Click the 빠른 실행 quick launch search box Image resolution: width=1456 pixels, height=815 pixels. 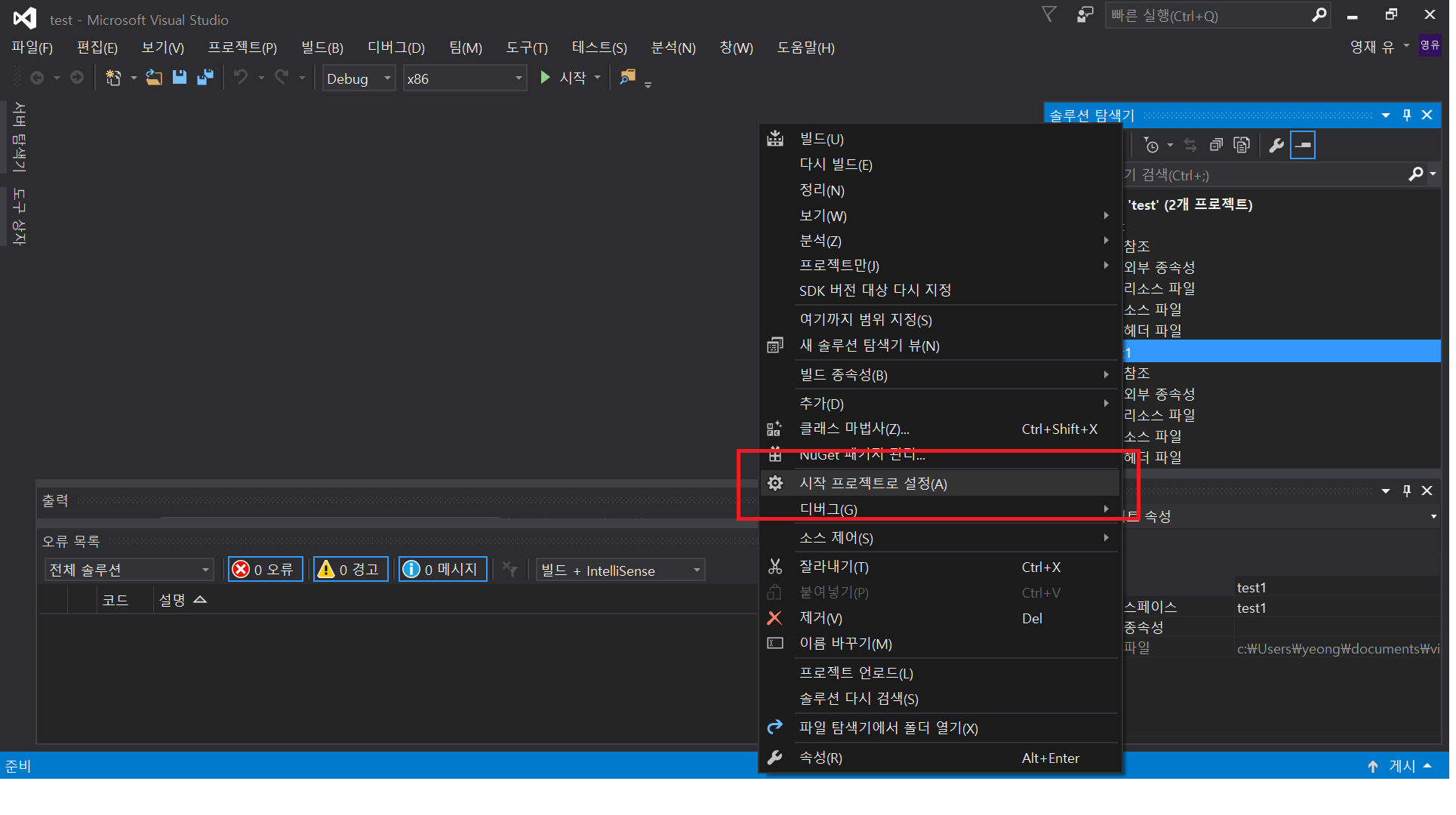[1208, 16]
